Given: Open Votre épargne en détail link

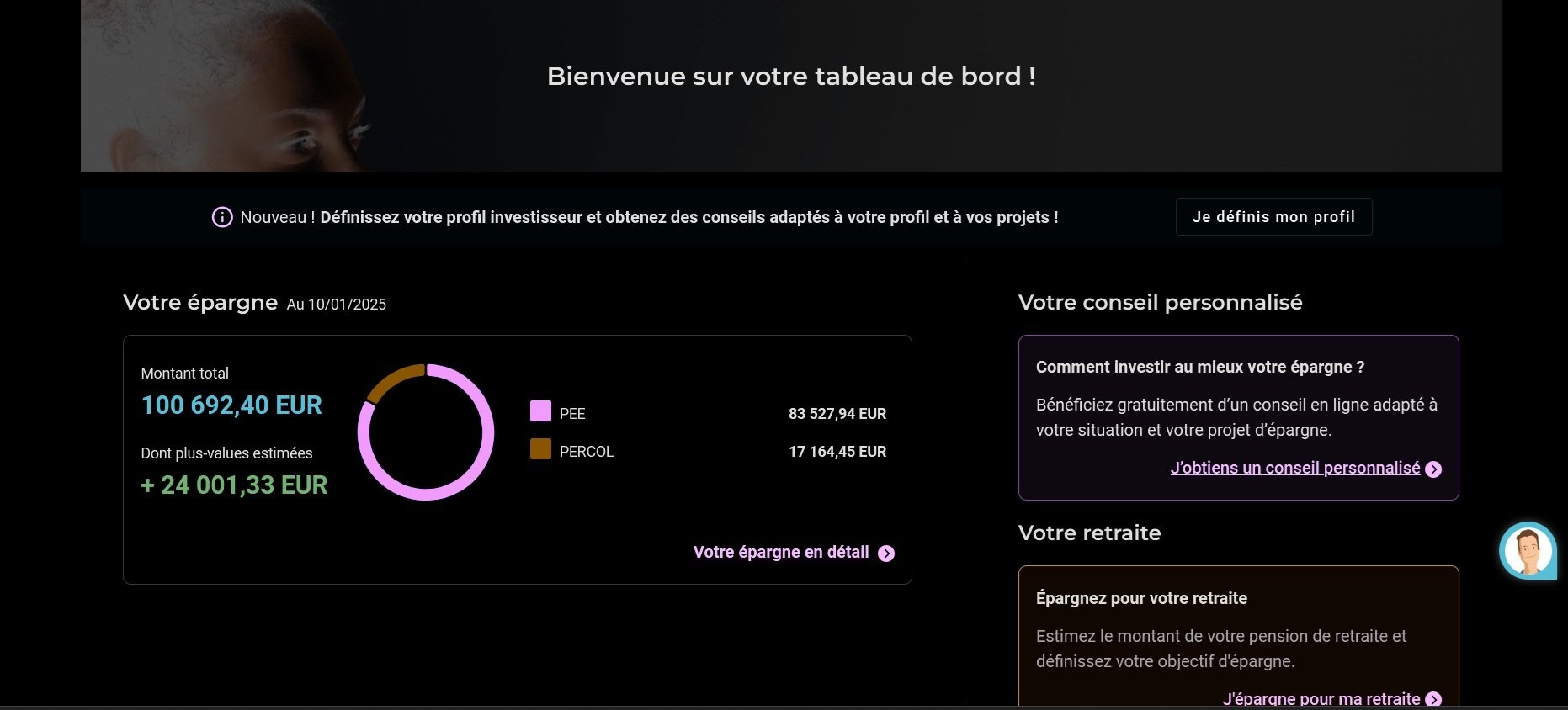Looking at the screenshot, I should point(782,552).
